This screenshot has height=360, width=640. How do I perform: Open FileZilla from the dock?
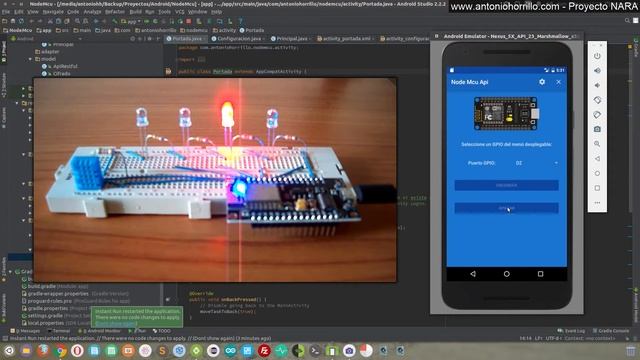264,351
